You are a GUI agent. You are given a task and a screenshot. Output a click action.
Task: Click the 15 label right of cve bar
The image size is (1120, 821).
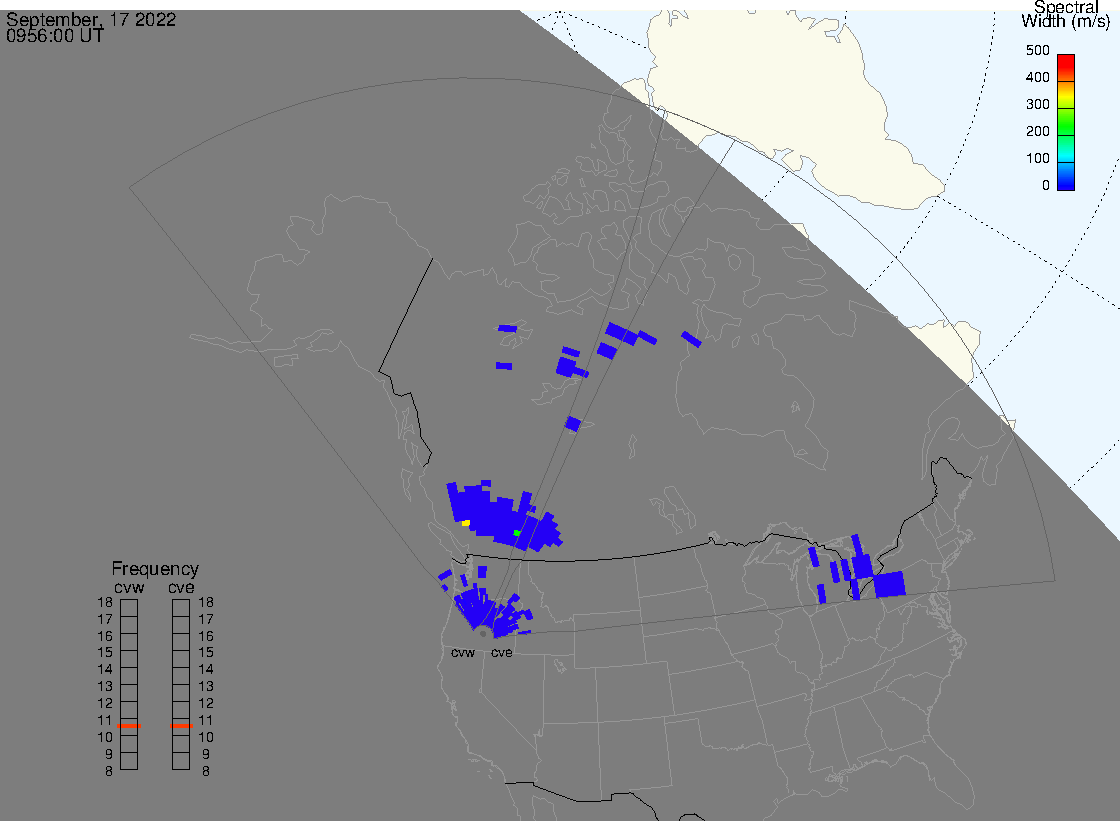point(206,653)
